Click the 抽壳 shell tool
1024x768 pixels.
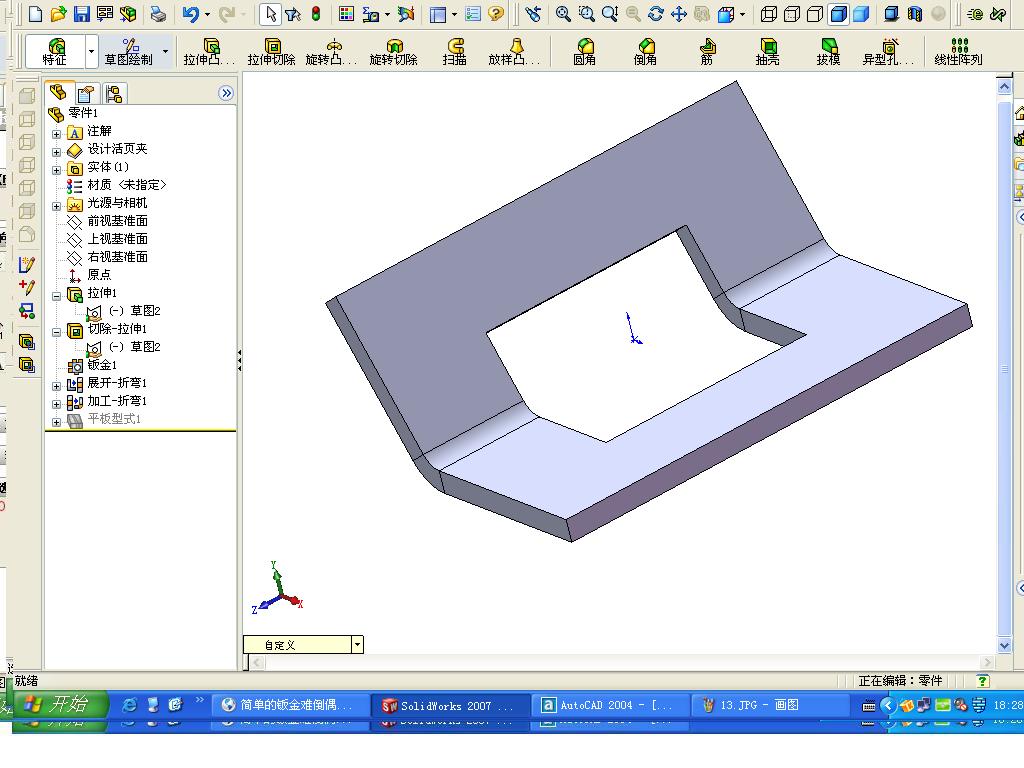(767, 52)
